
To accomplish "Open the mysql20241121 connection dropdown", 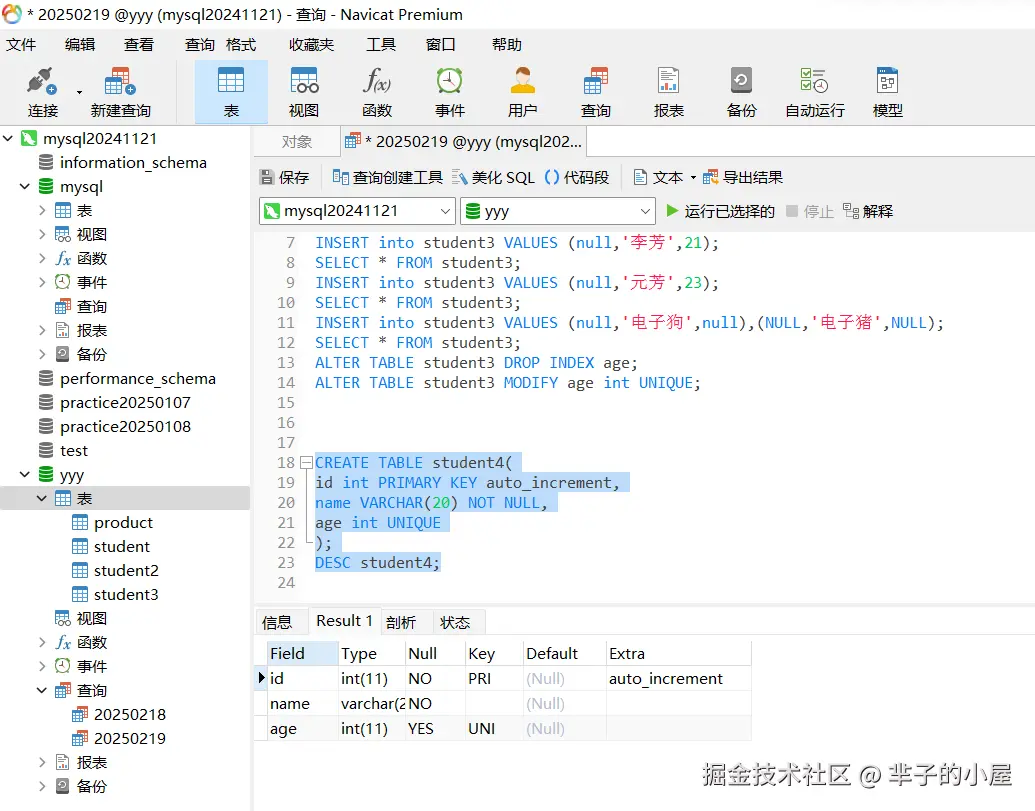I will (x=357, y=211).
